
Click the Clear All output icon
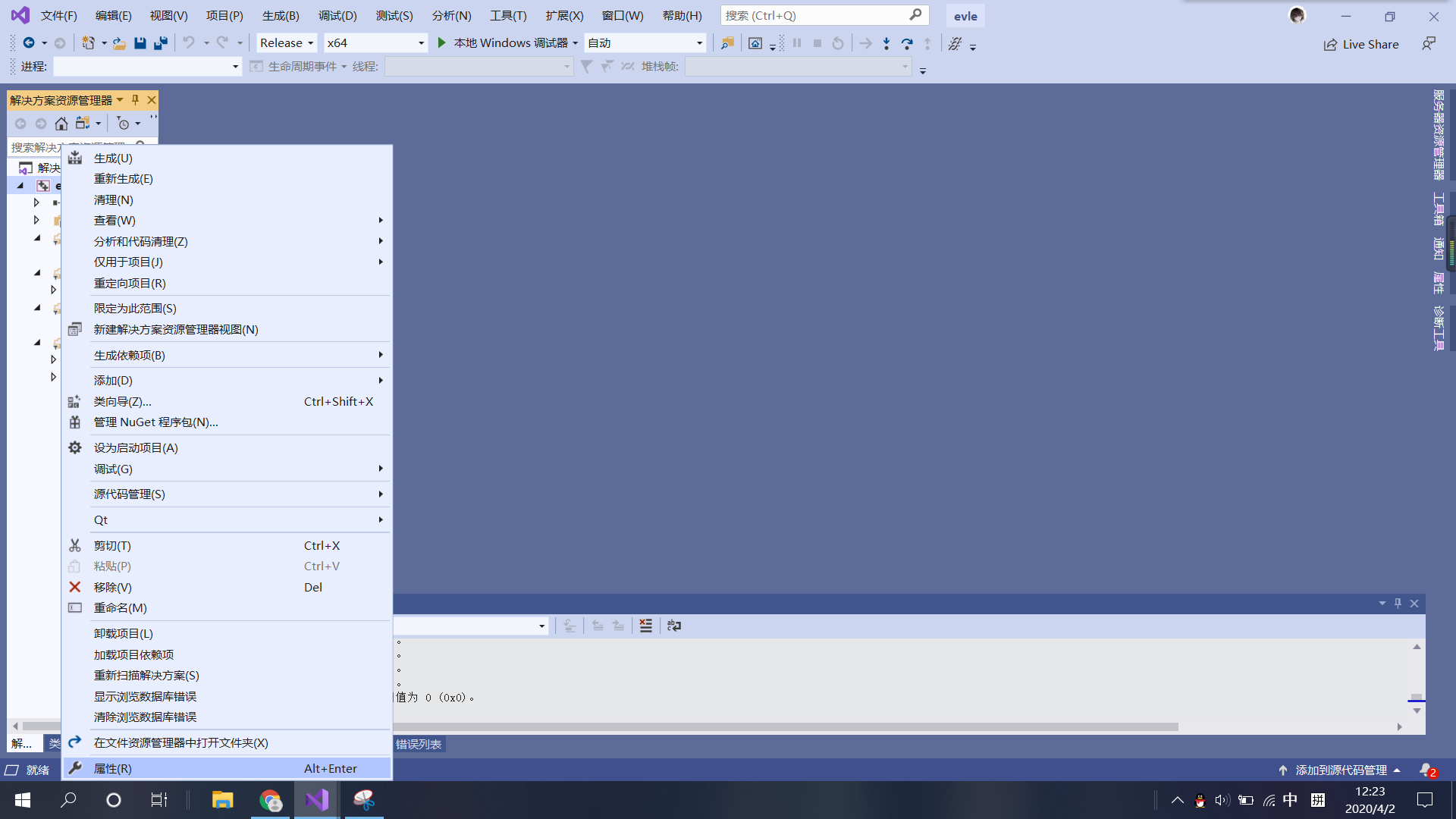tap(645, 626)
